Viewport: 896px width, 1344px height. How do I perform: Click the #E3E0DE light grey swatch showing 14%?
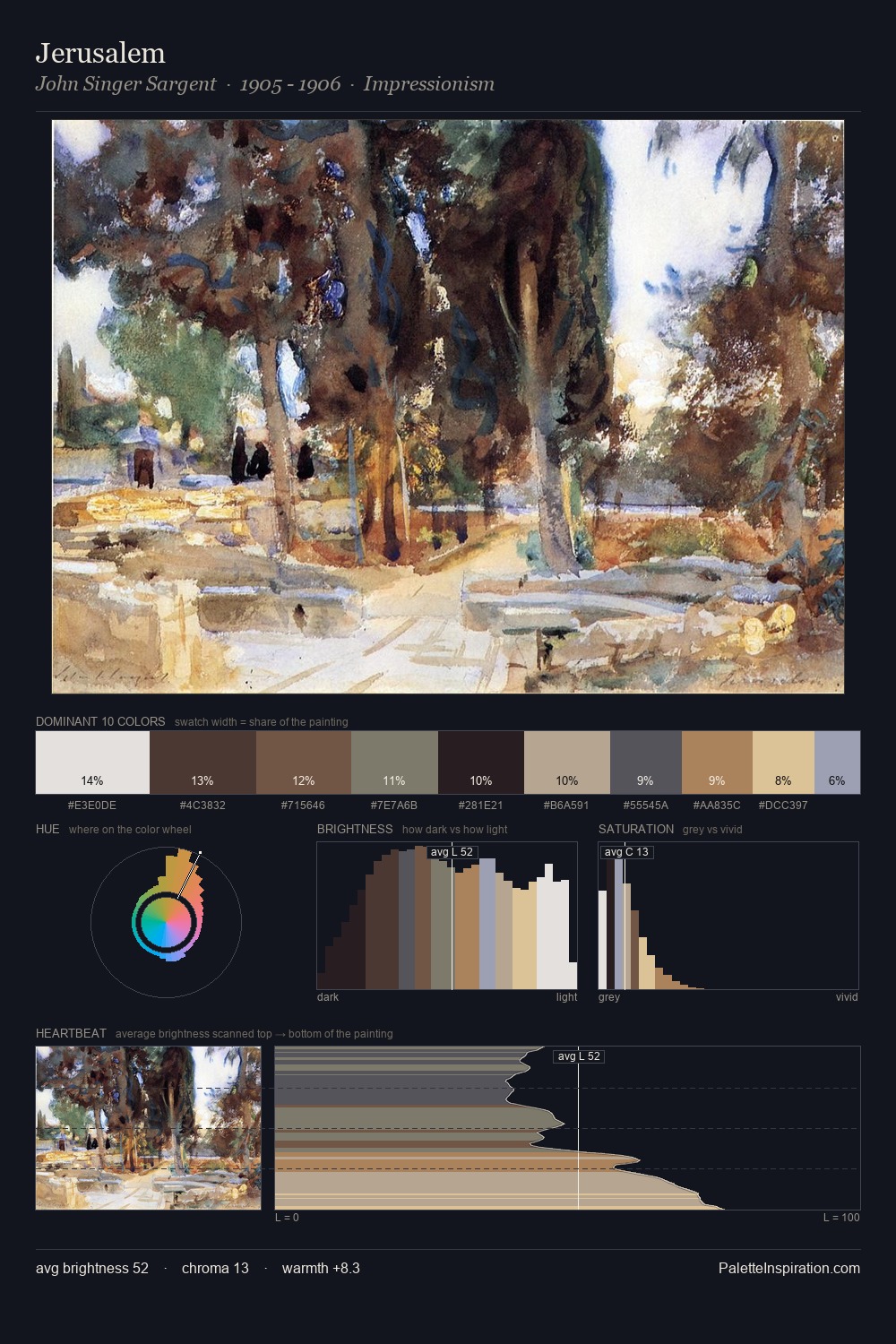point(92,762)
